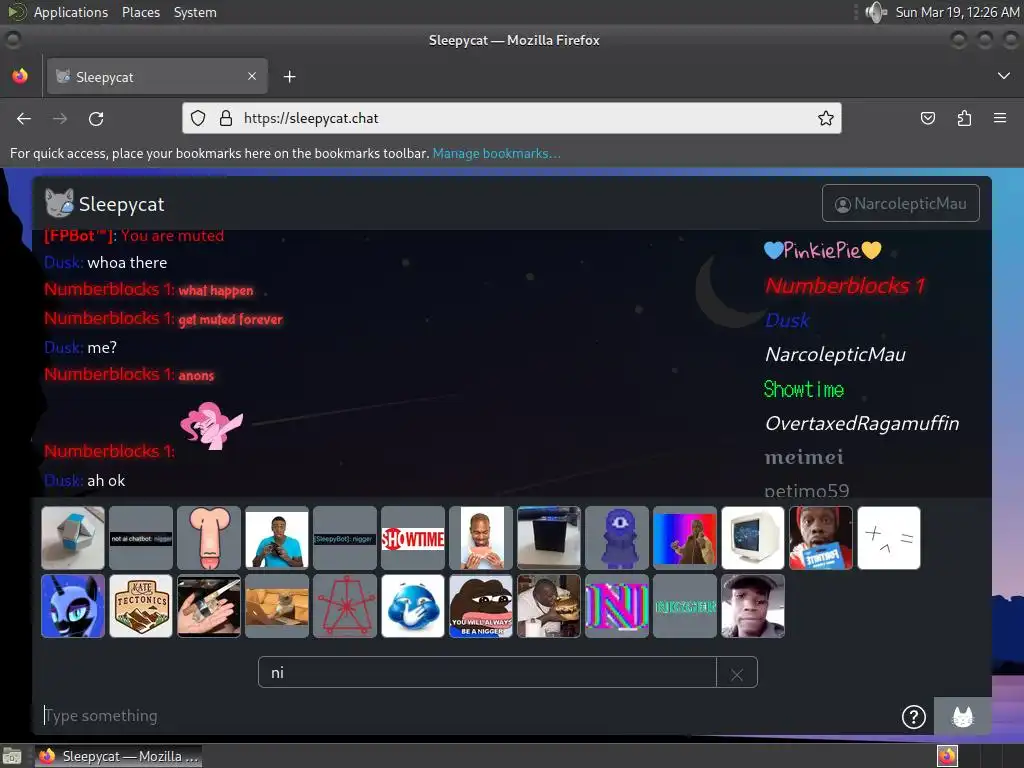The height and width of the screenshot is (768, 1024).
Task: Open Firefox View icon left of tabs
Action: pyautogui.click(x=20, y=76)
